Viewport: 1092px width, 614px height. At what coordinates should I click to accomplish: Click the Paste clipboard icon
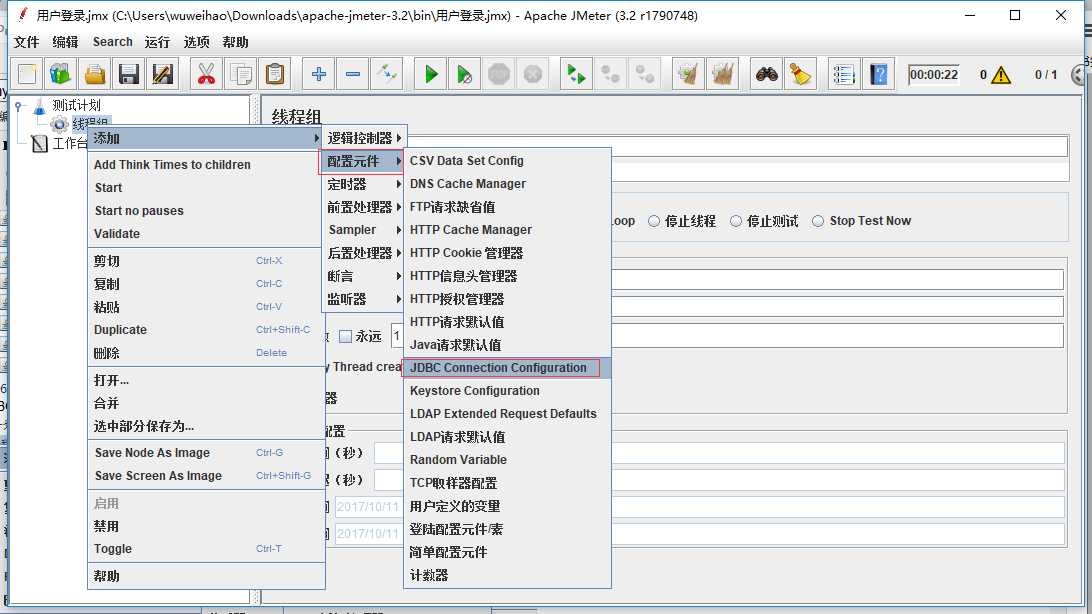(275, 74)
